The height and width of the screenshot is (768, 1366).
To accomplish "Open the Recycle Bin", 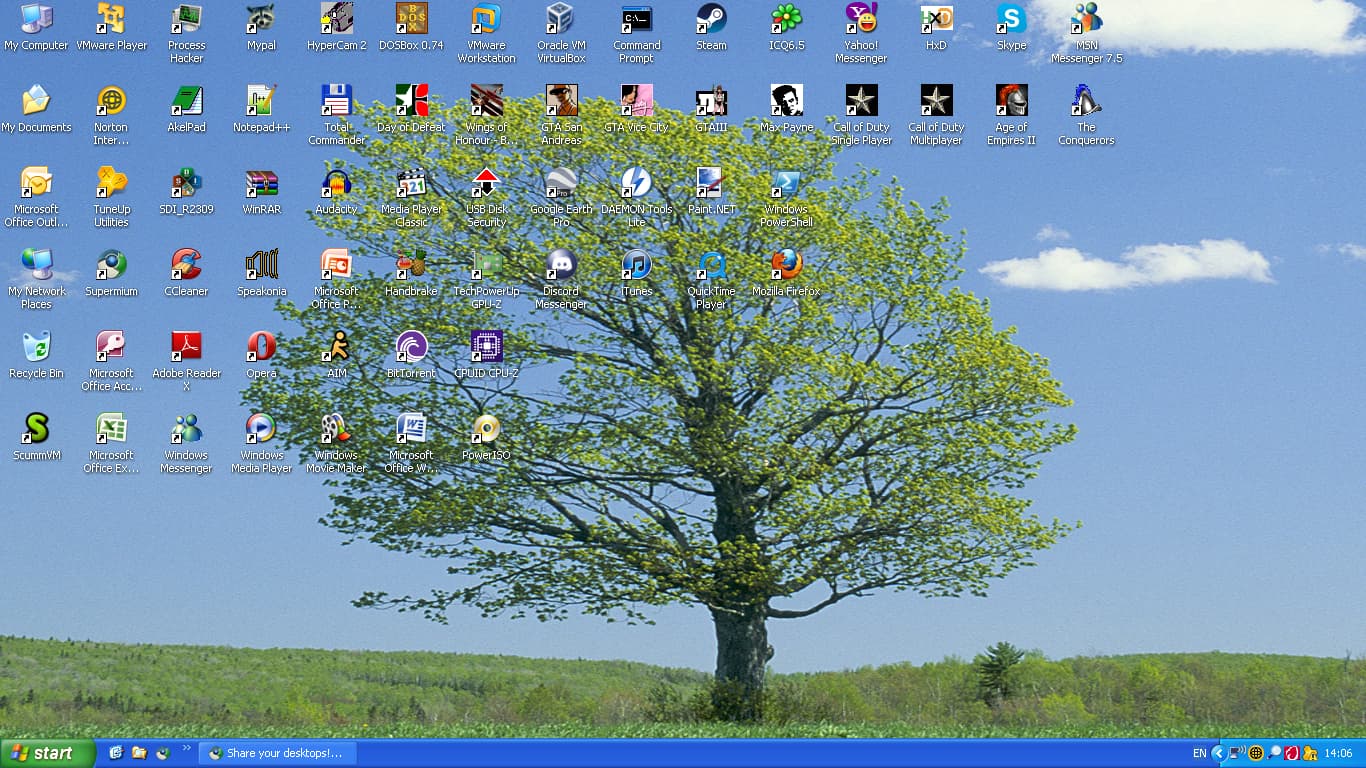I will pyautogui.click(x=36, y=347).
